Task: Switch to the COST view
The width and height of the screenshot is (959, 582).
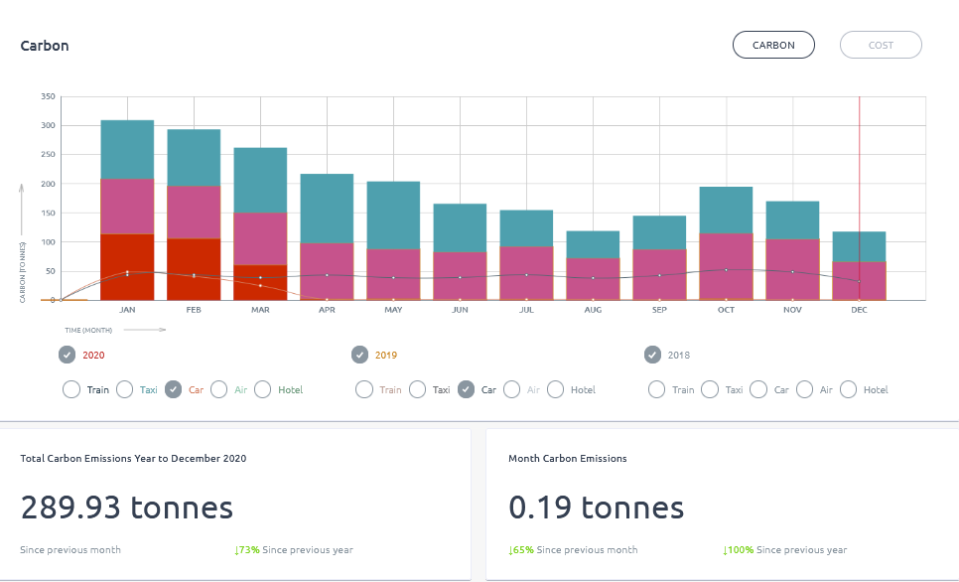Action: tap(880, 45)
